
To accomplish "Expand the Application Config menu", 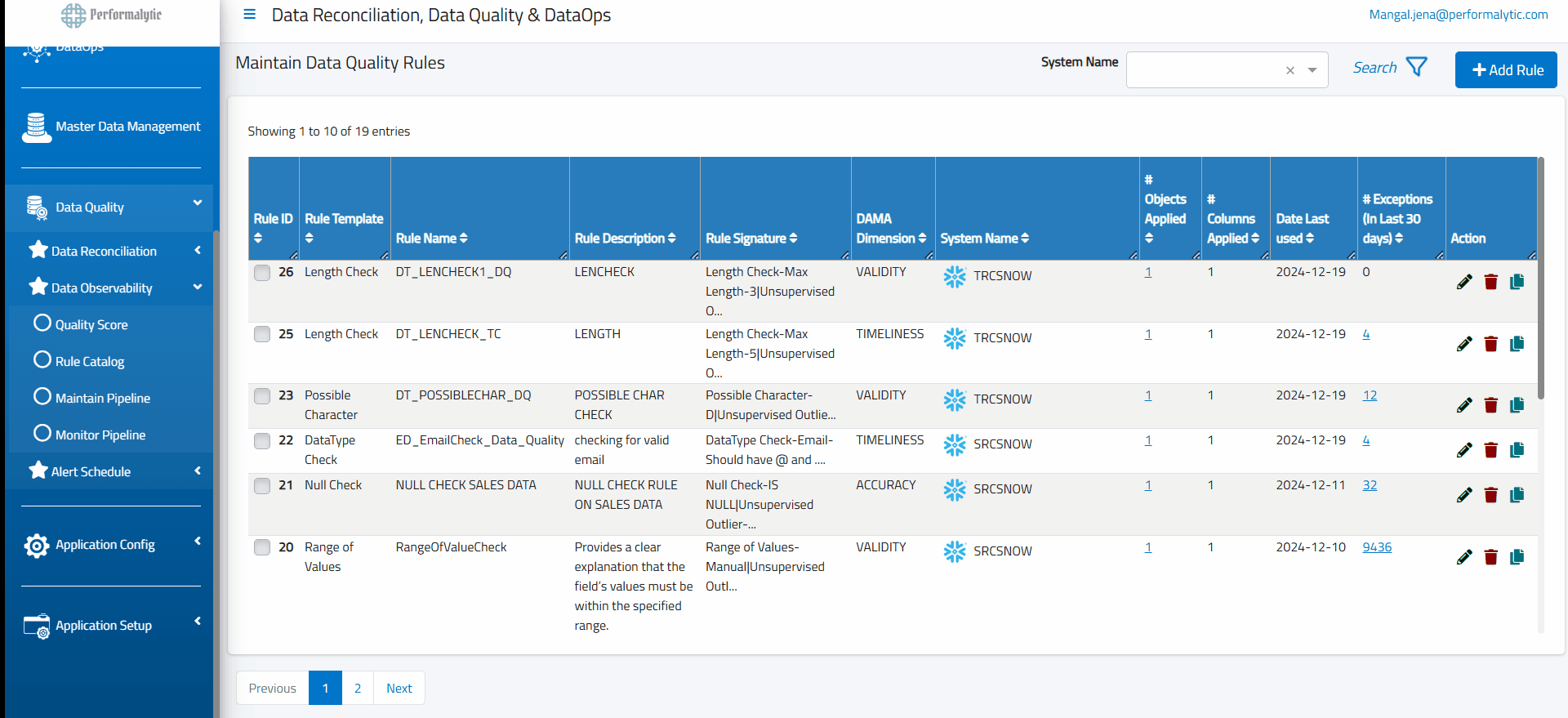I will pyautogui.click(x=197, y=542).
